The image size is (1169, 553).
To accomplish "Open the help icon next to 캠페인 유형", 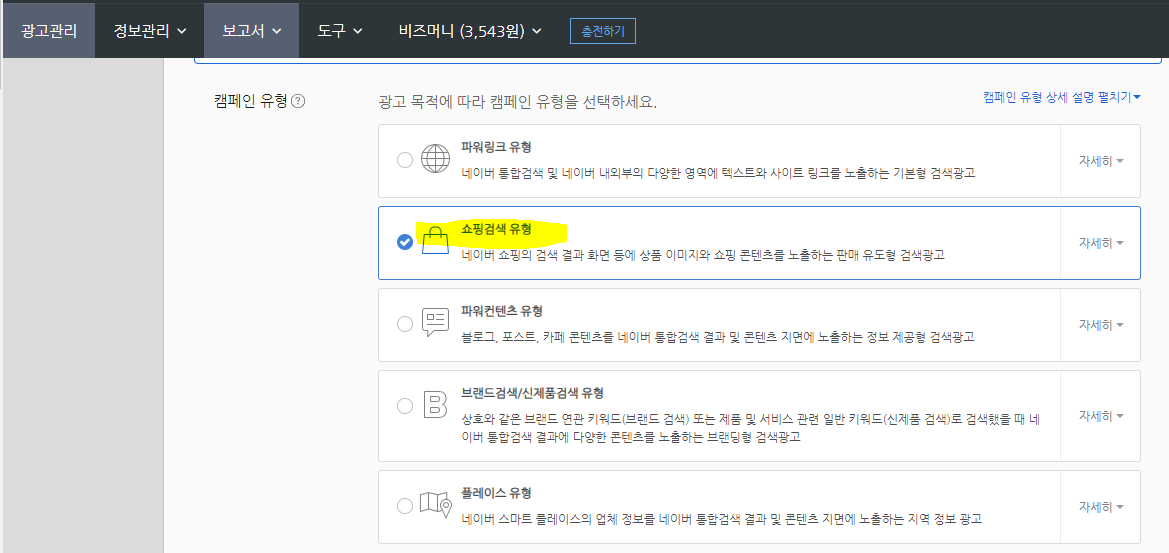I will click(x=297, y=101).
